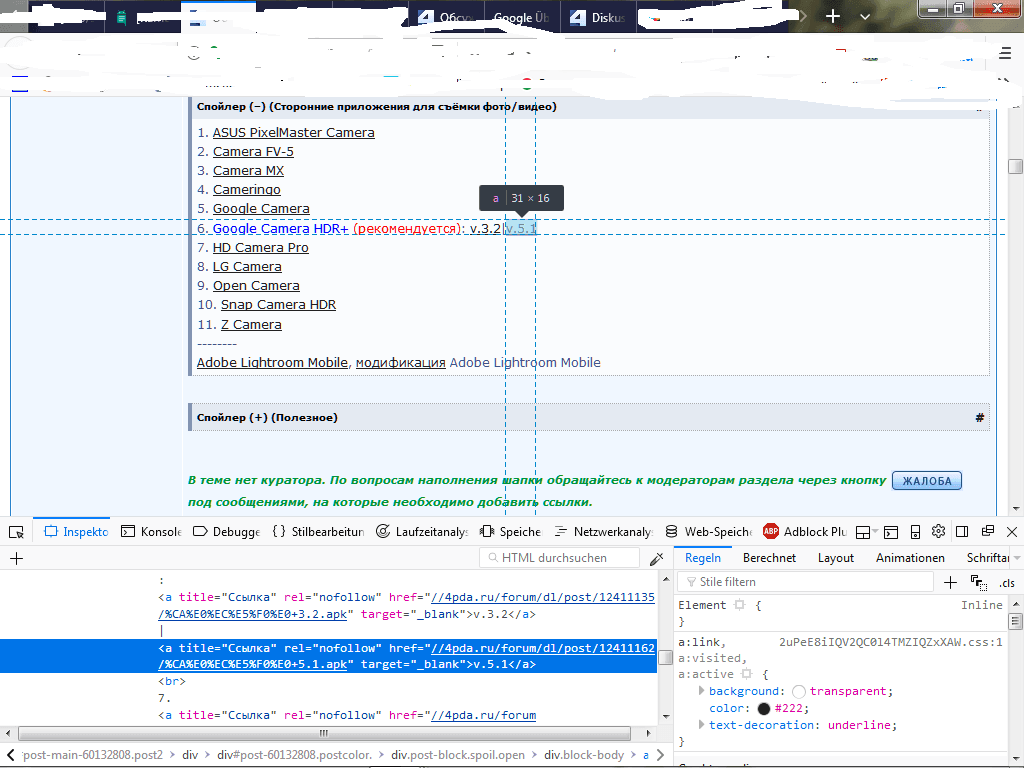
Task: Open DevTools settings gear
Action: pos(938,532)
